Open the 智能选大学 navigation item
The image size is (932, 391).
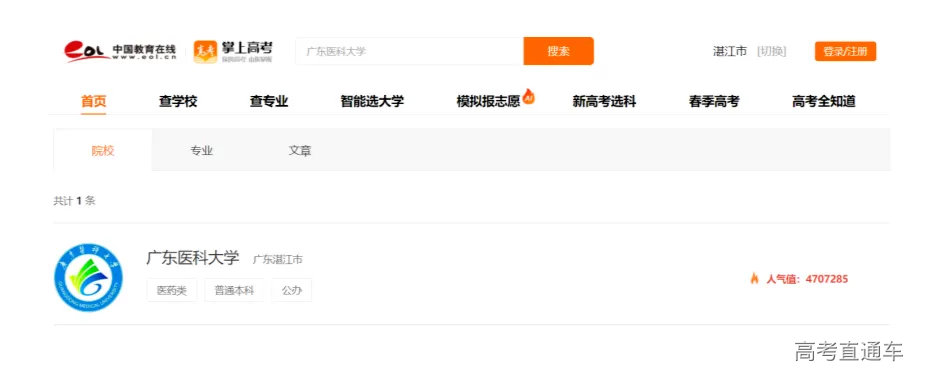coord(372,102)
